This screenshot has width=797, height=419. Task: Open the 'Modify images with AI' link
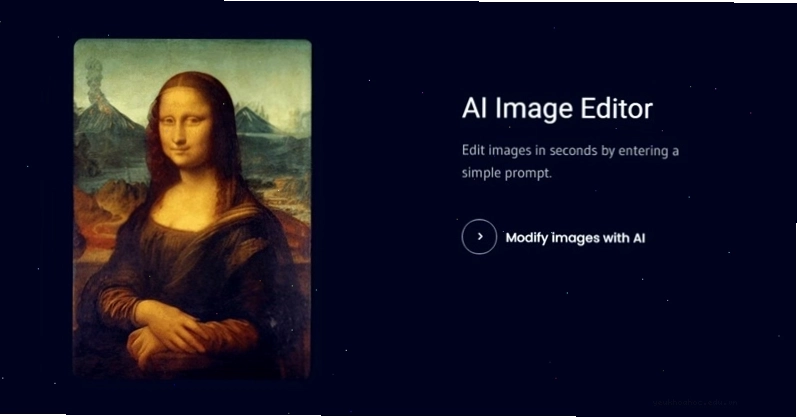click(x=575, y=237)
